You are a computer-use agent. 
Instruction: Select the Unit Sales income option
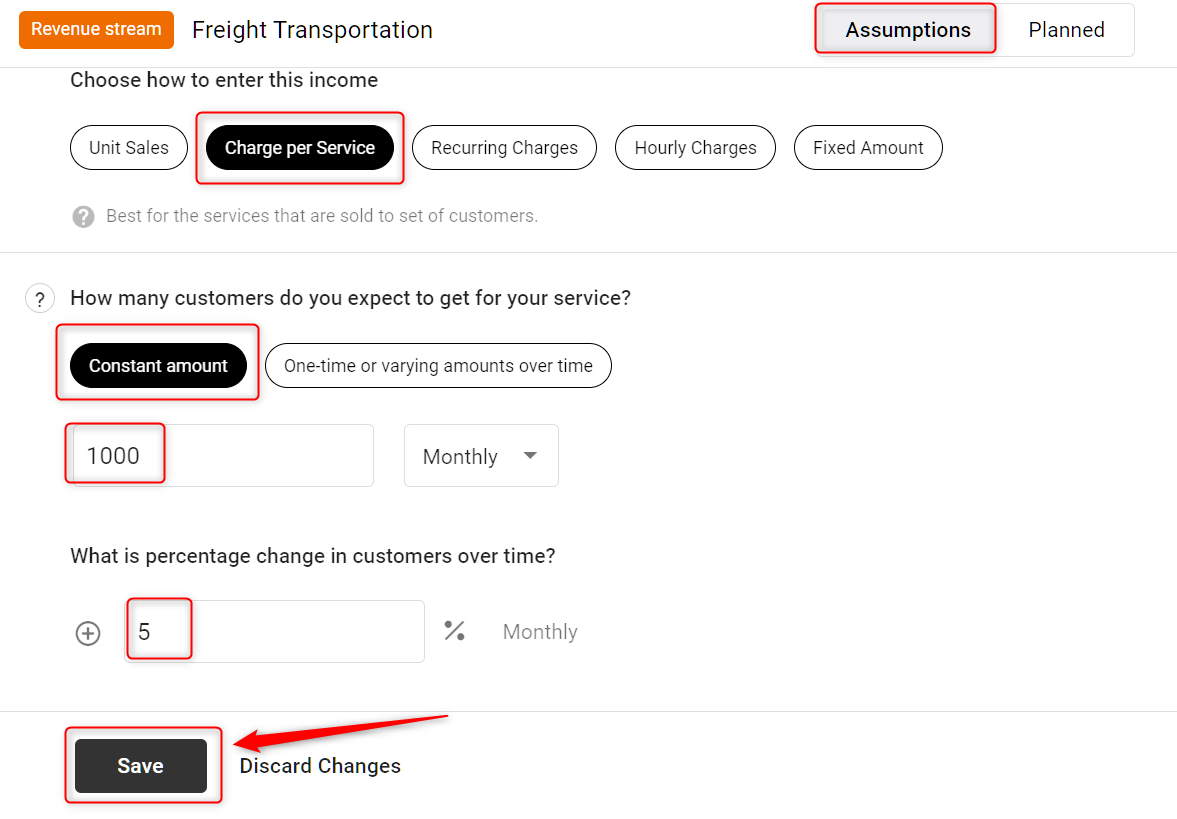click(129, 148)
